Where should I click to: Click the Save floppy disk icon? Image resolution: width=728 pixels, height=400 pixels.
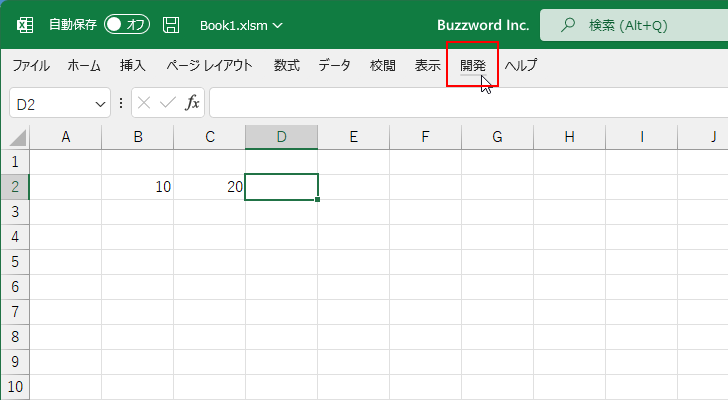pyautogui.click(x=171, y=25)
